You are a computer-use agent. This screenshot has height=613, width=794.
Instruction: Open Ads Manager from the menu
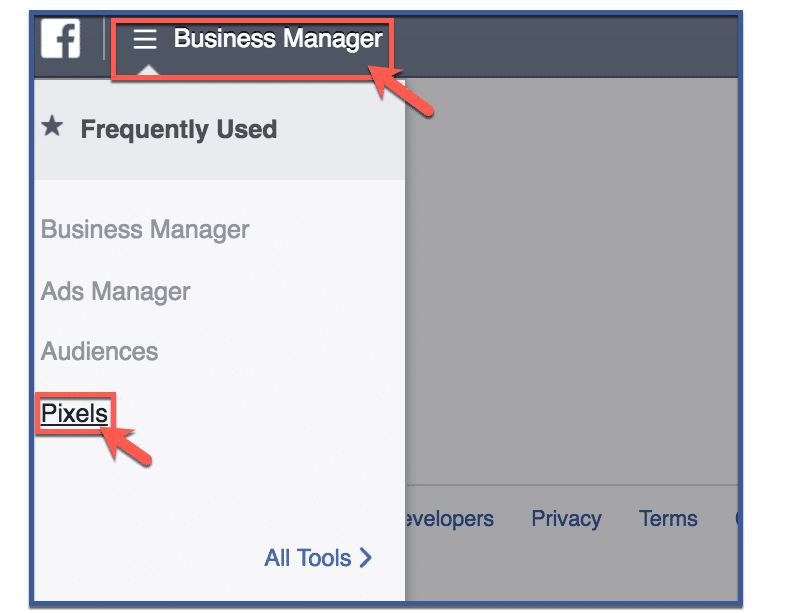[x=115, y=292]
